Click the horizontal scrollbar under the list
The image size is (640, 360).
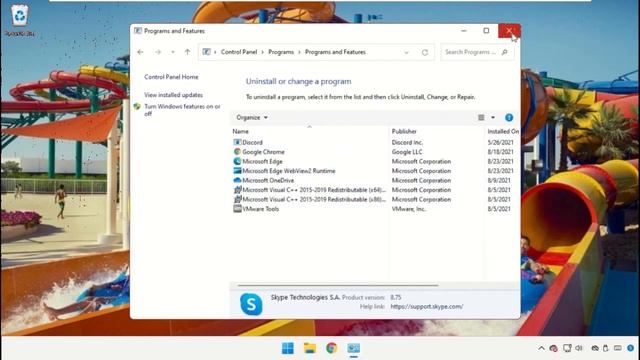[x=338, y=286]
